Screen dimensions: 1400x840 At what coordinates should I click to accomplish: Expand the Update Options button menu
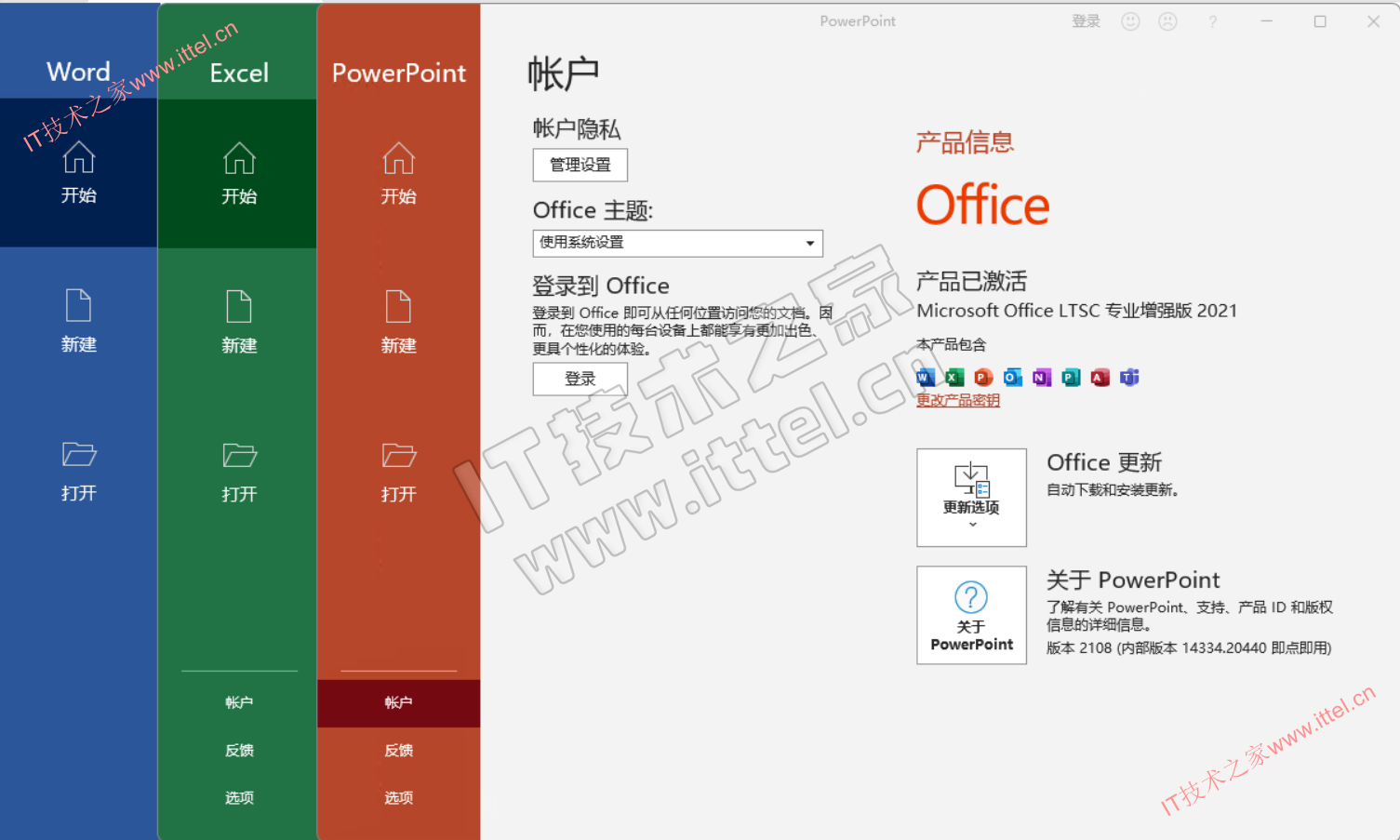971,498
